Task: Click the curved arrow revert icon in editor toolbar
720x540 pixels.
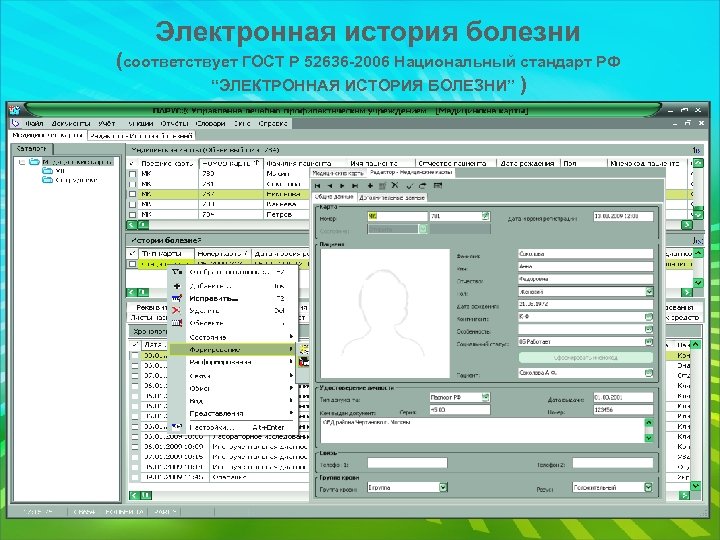Action: [422, 186]
